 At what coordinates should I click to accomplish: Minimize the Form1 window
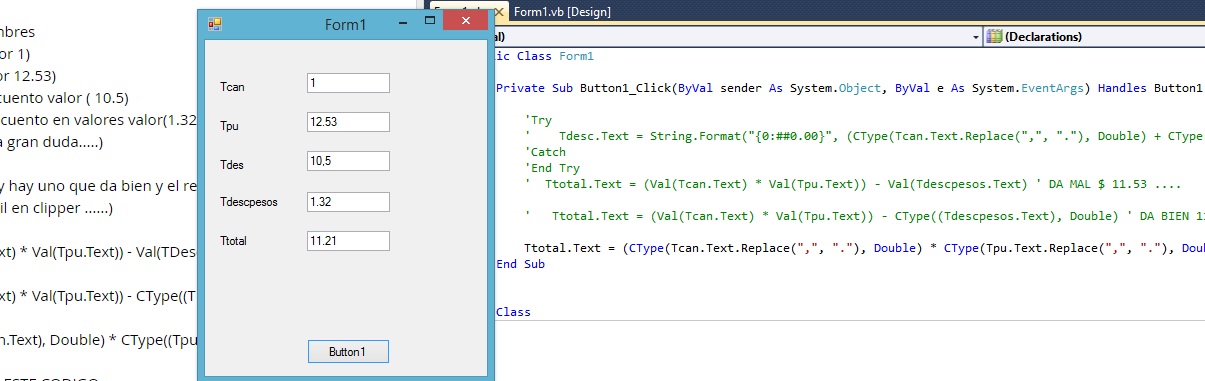click(403, 22)
